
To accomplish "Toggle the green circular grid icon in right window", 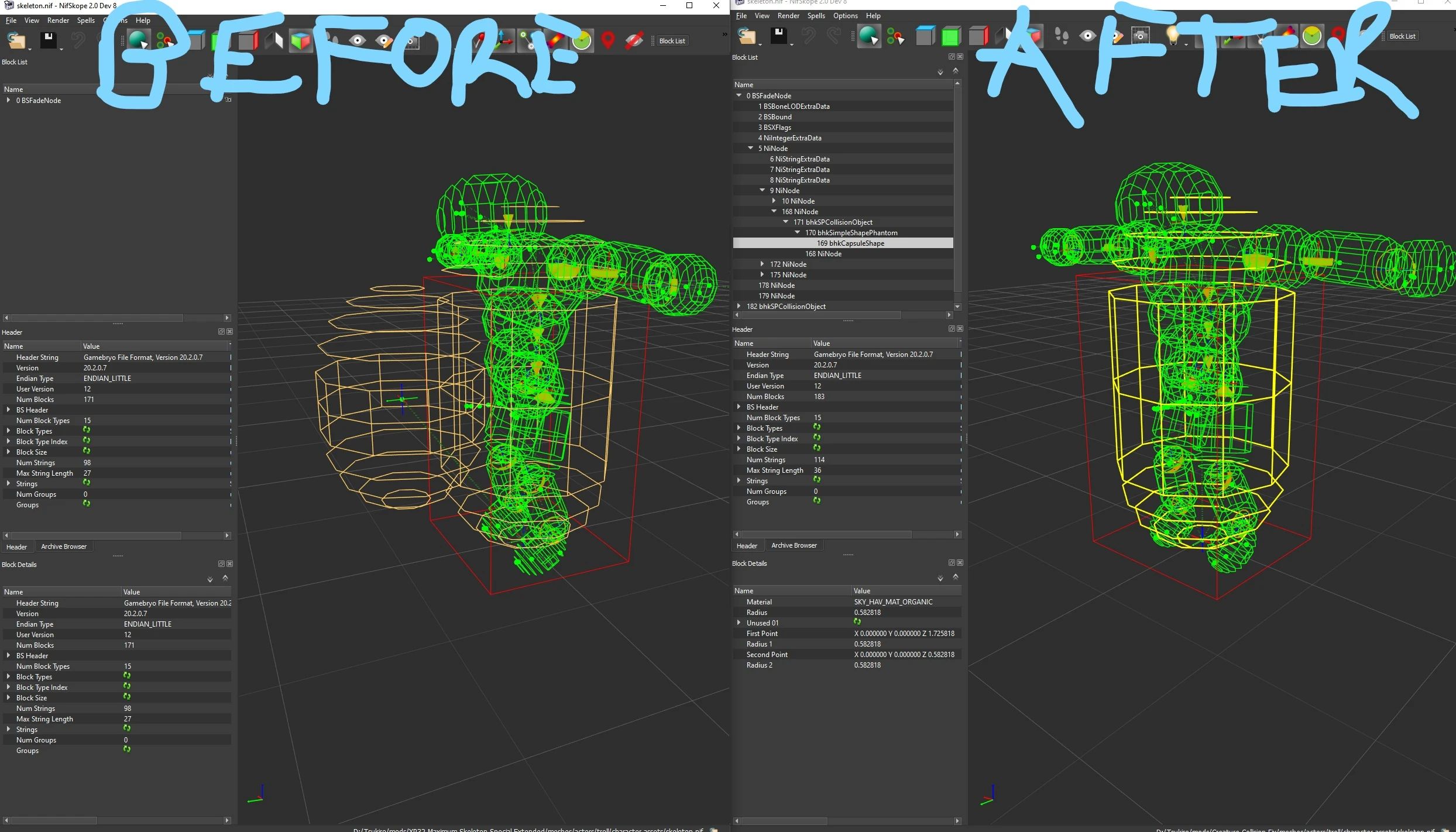I will pyautogui.click(x=1312, y=36).
